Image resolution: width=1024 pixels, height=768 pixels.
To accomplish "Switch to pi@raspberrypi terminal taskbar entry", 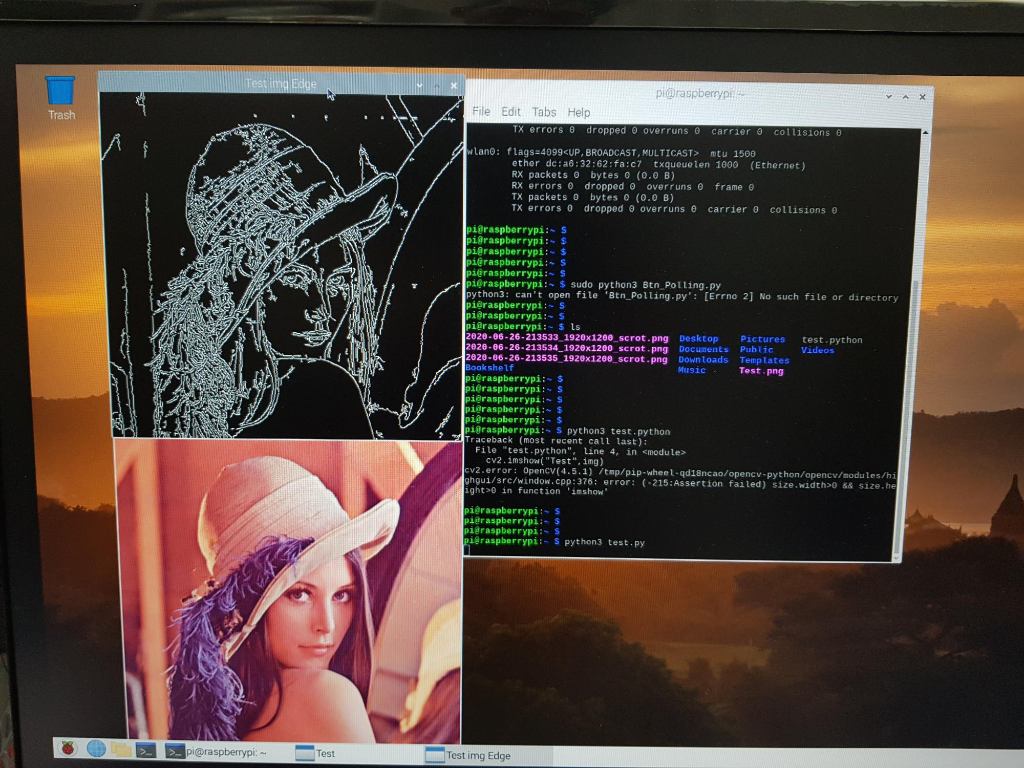I will coord(216,752).
